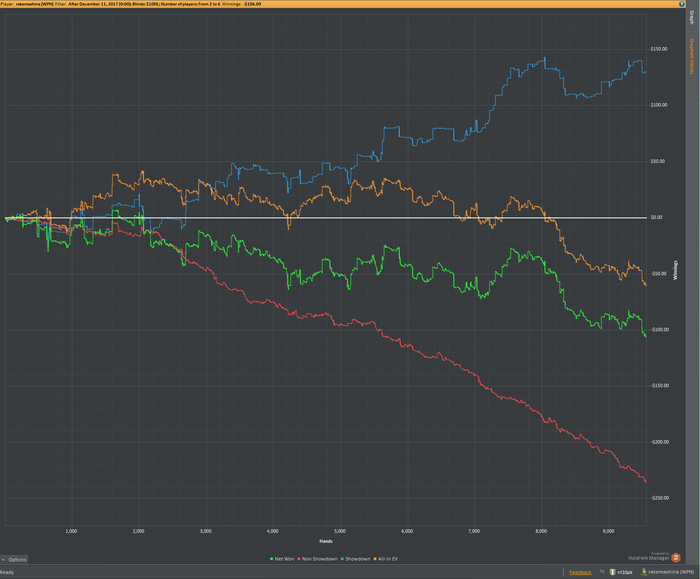The image size is (700, 579).
Task: Click the -$150.00 axis label
Action: click(660, 386)
